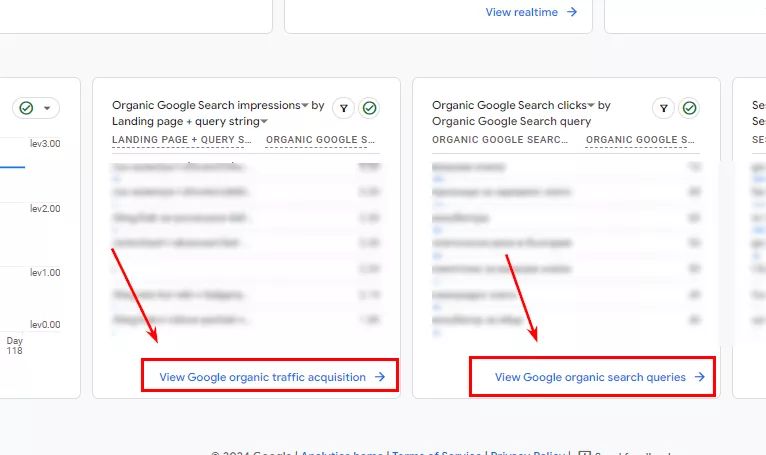Open Terms of Service footer link
Image resolution: width=766 pixels, height=455 pixels.
tap(436, 453)
